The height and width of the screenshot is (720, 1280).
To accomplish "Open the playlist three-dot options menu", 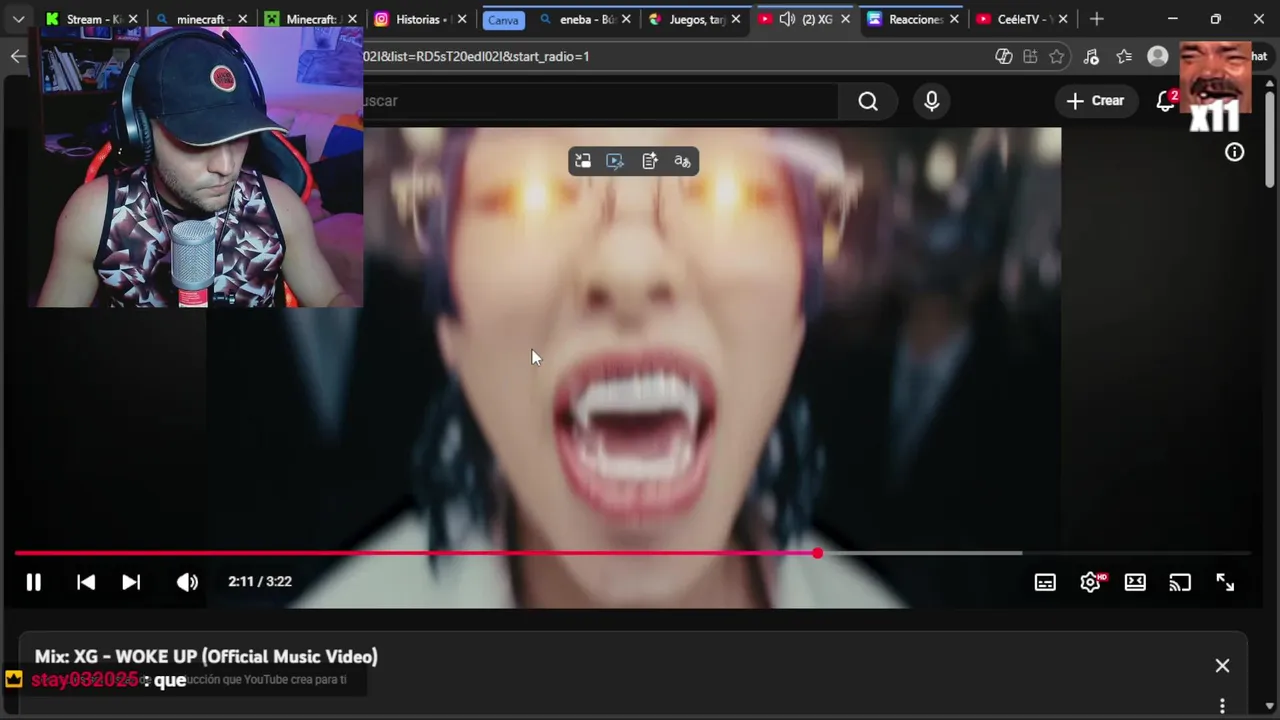I will [1222, 706].
